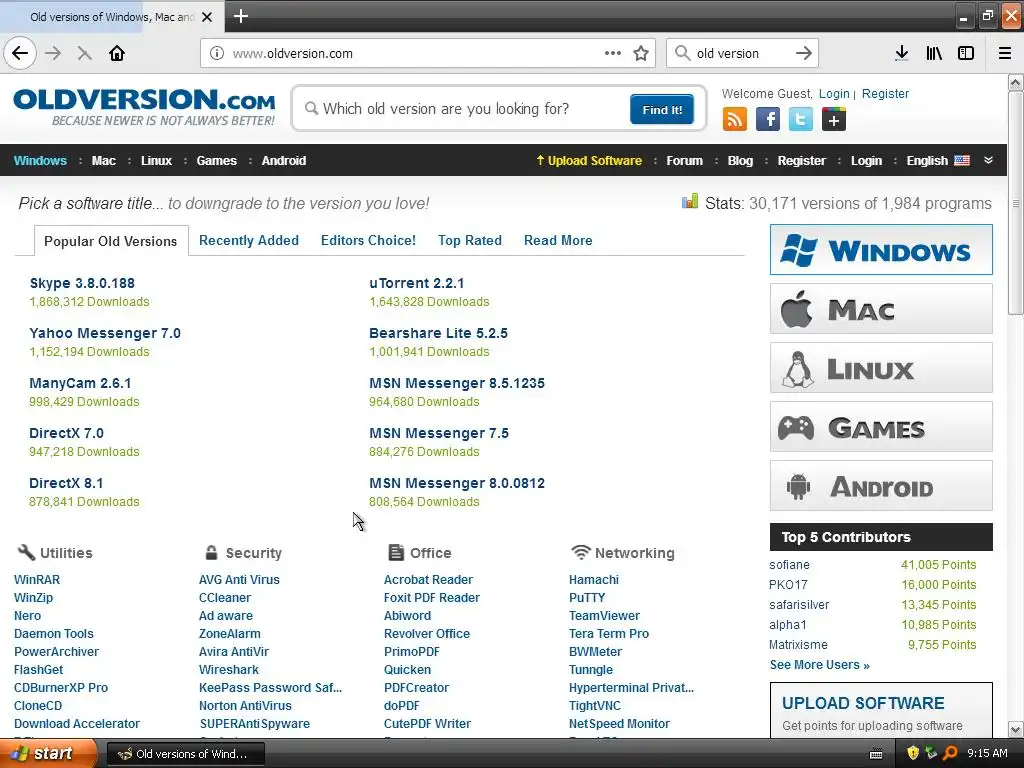Screen dimensions: 1024x768
Task: Open Skype 3.8.0.188 link
Action: pos(82,283)
